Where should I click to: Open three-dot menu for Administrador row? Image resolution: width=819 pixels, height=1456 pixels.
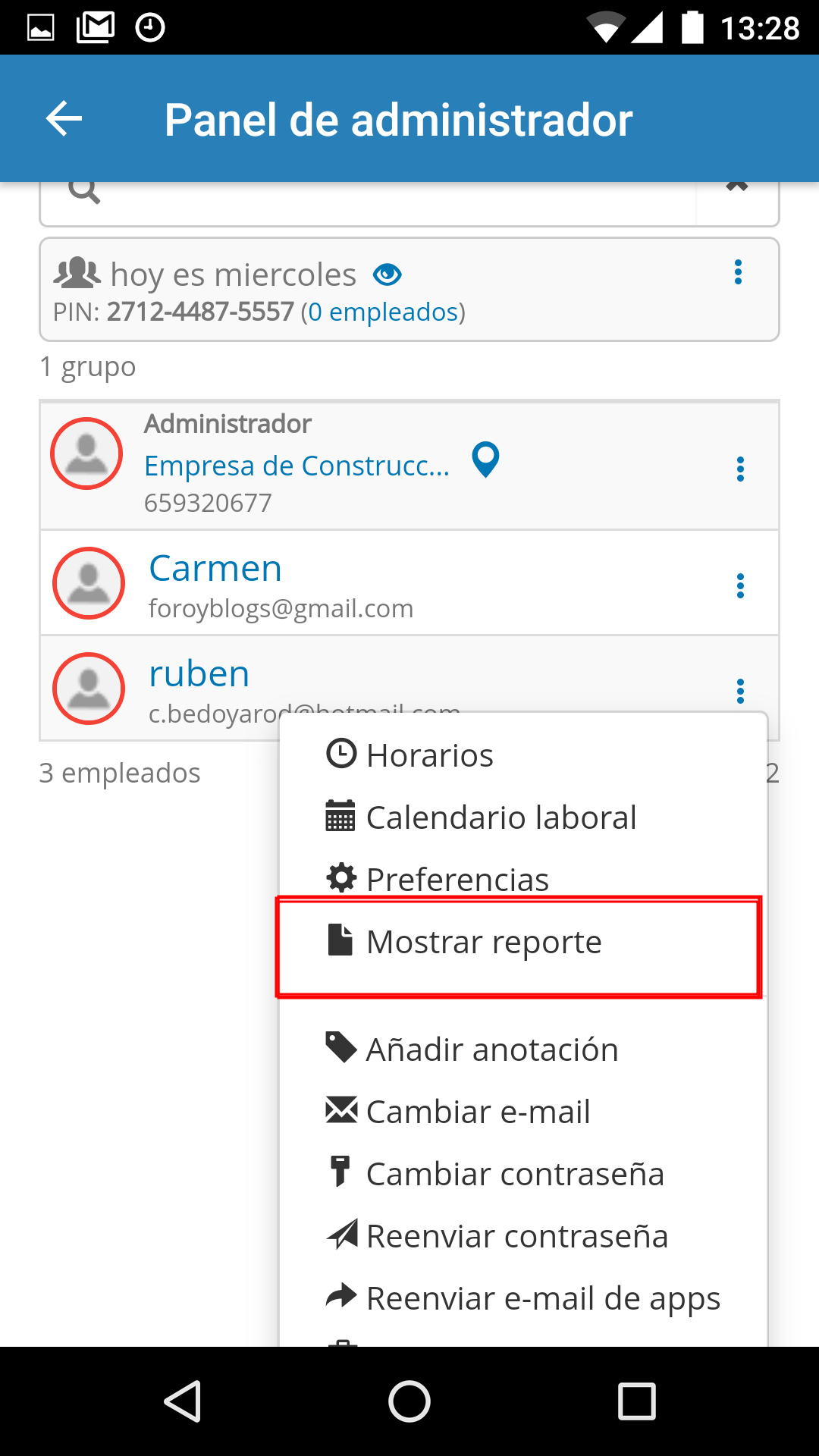tap(740, 469)
